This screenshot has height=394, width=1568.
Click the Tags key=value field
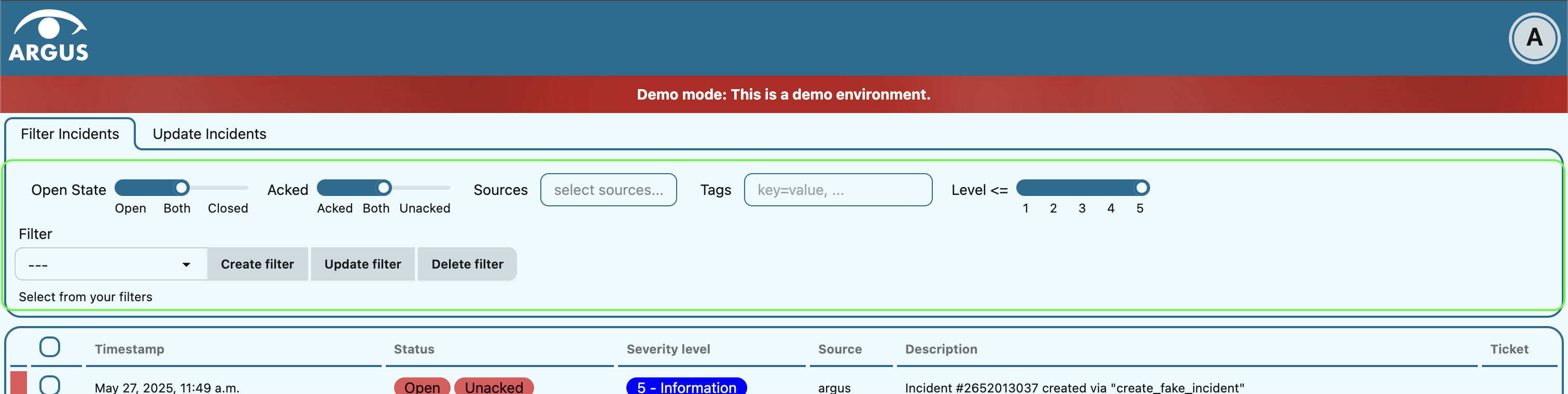(x=837, y=190)
